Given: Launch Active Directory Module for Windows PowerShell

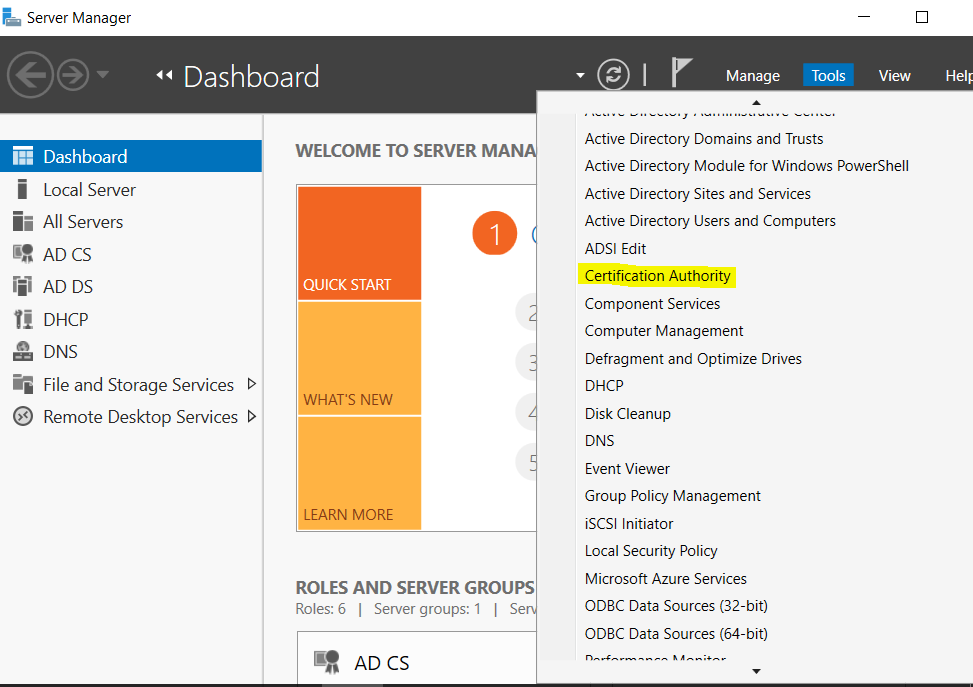Looking at the screenshot, I should point(747,166).
